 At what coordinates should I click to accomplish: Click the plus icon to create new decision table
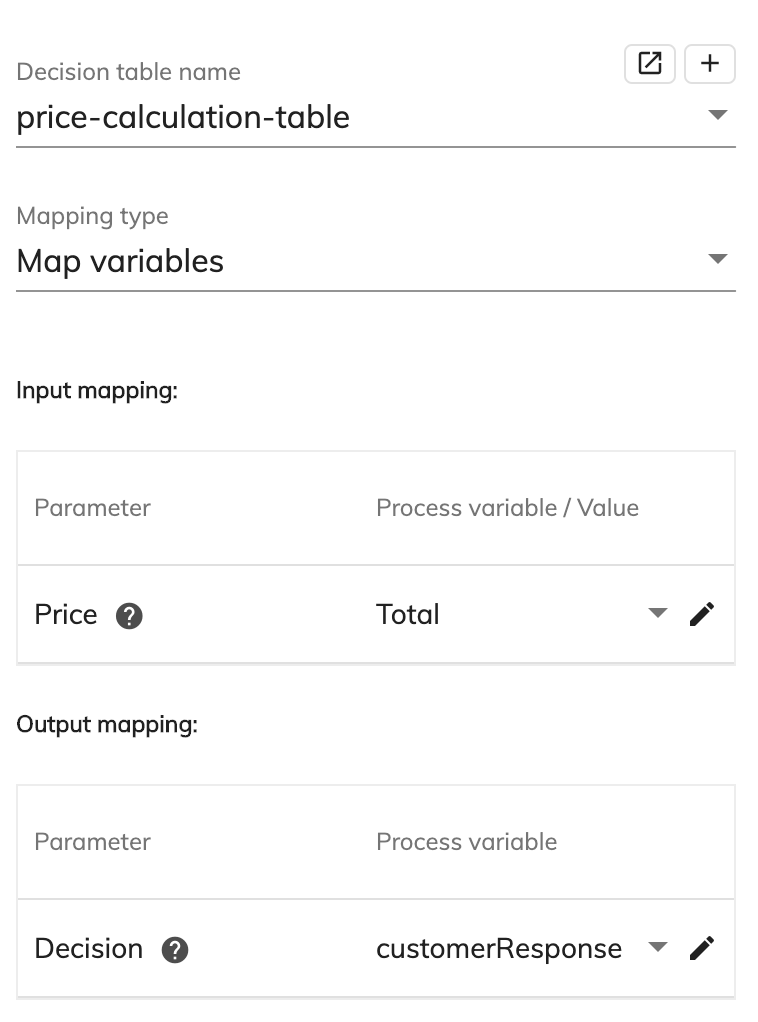pyautogui.click(x=710, y=63)
